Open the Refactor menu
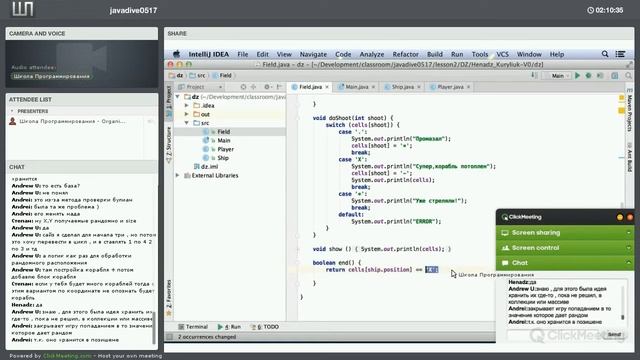The width and height of the screenshot is (640, 360). 405,54
